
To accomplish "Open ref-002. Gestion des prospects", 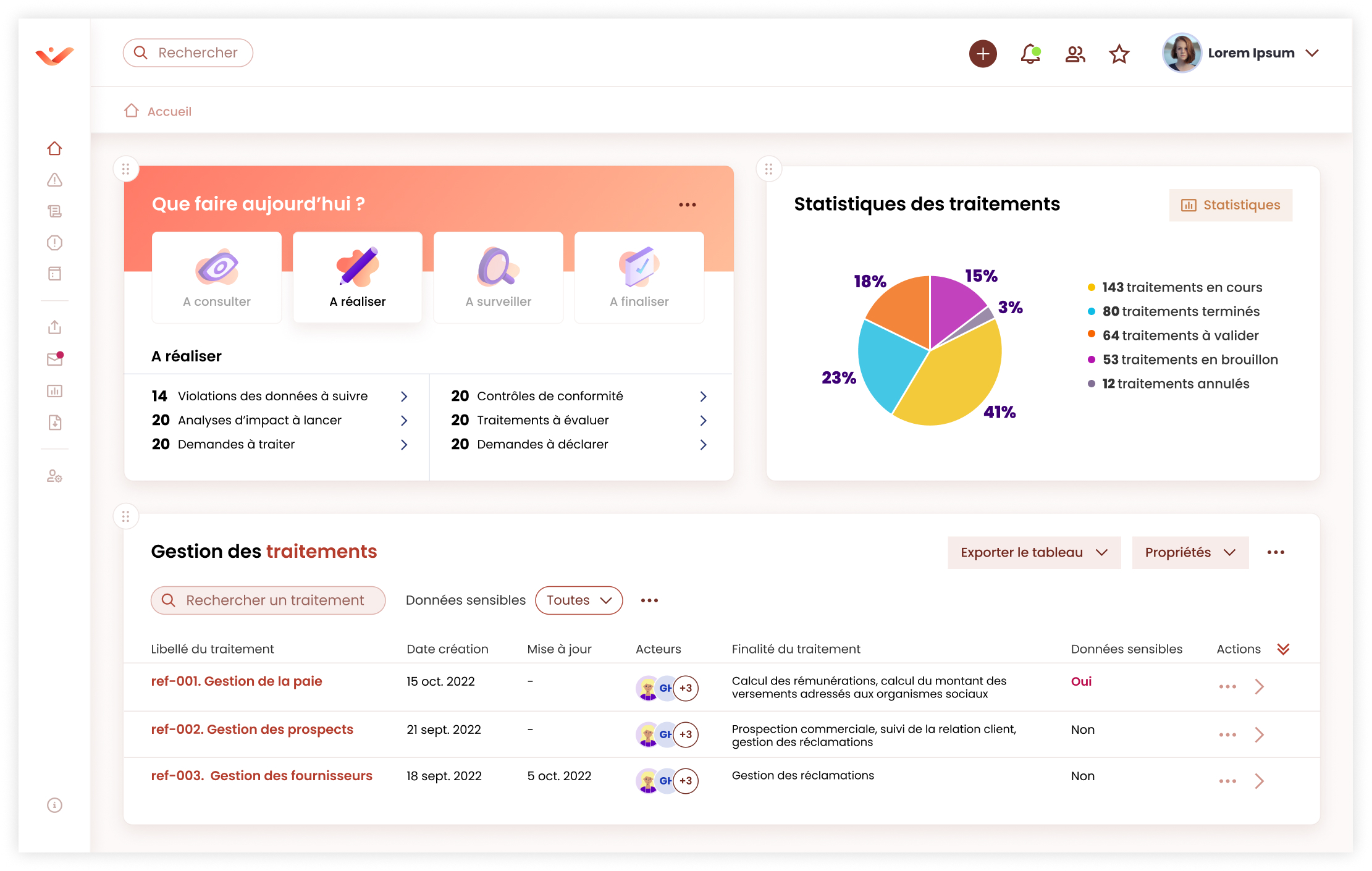I will click(x=252, y=730).
